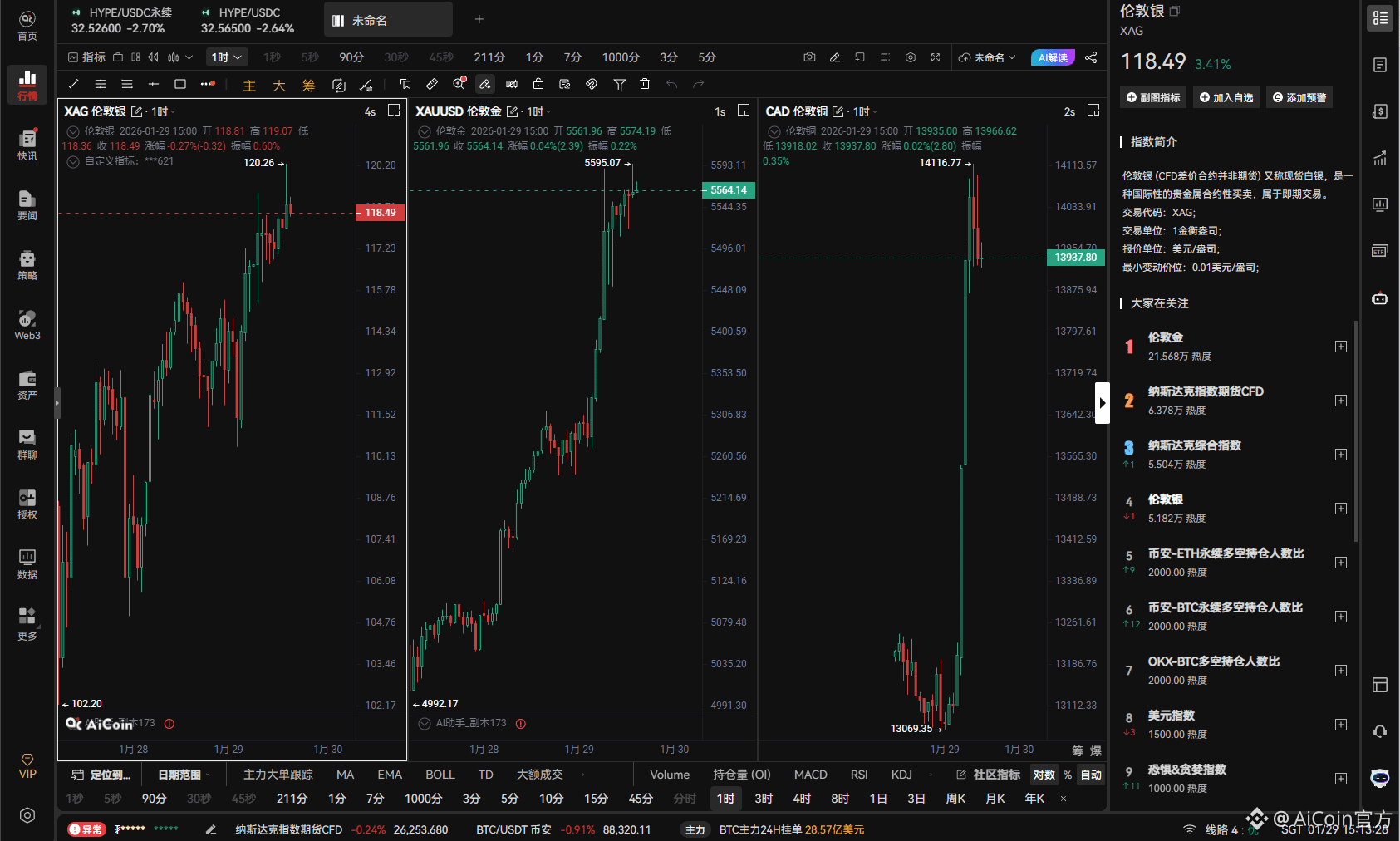Open 首页 home in sidebar
The height and width of the screenshot is (841, 1400).
[27, 25]
